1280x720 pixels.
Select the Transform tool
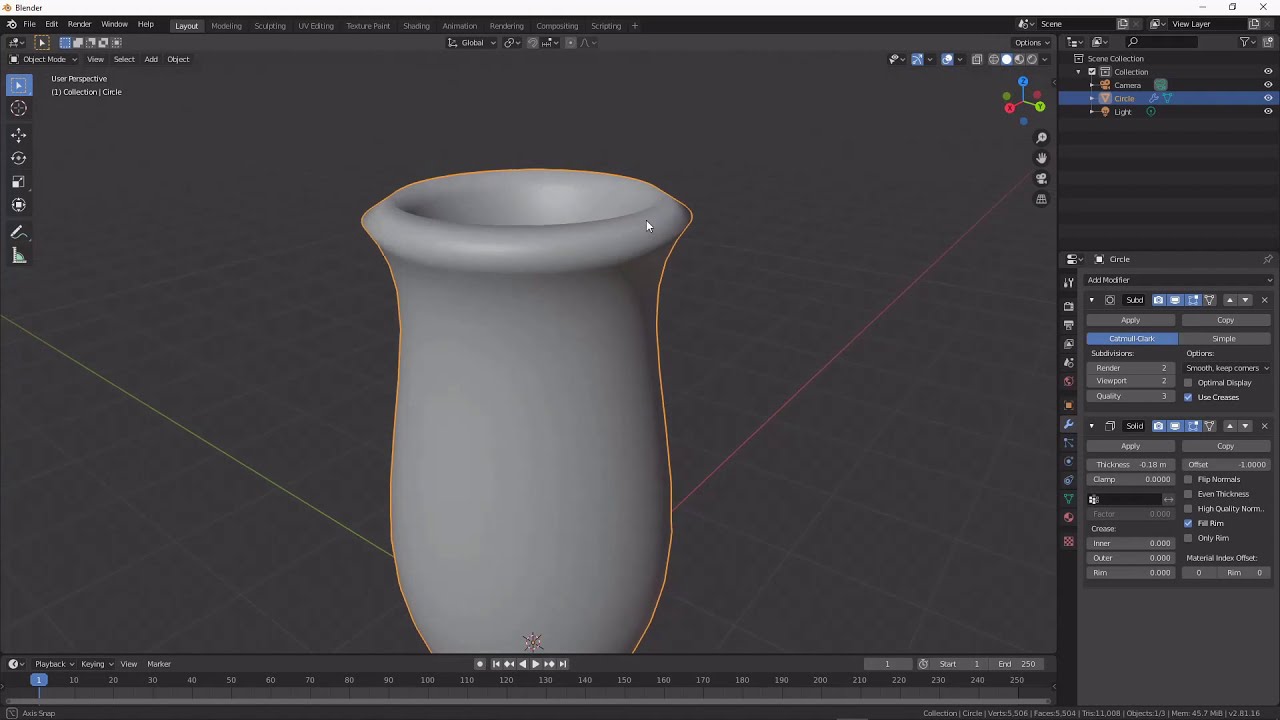click(18, 205)
